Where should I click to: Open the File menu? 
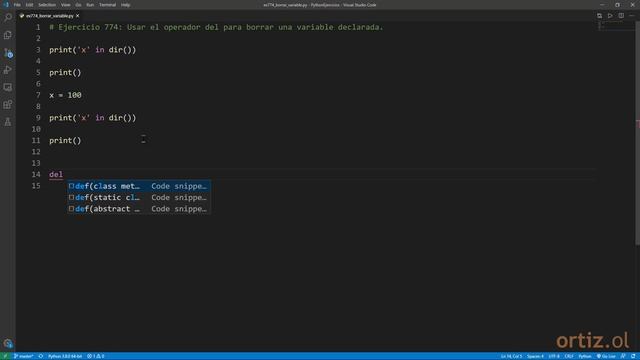tap(17, 5)
